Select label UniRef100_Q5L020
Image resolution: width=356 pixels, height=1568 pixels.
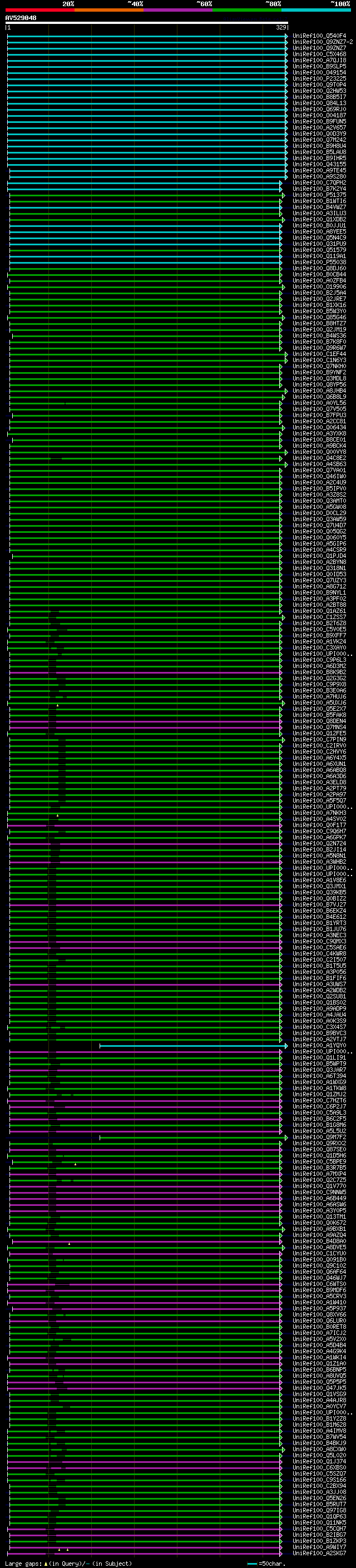click(x=319, y=1456)
